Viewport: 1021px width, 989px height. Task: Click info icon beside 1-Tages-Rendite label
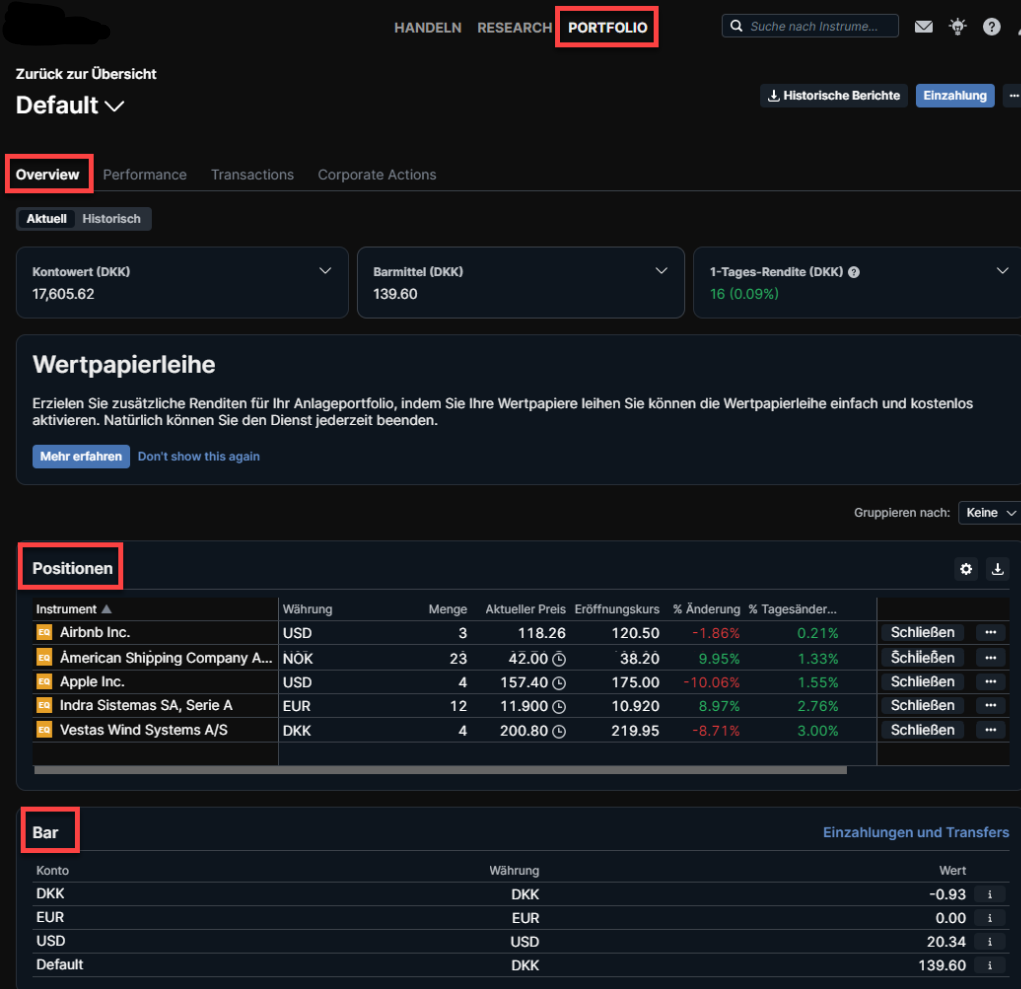[x=854, y=272]
